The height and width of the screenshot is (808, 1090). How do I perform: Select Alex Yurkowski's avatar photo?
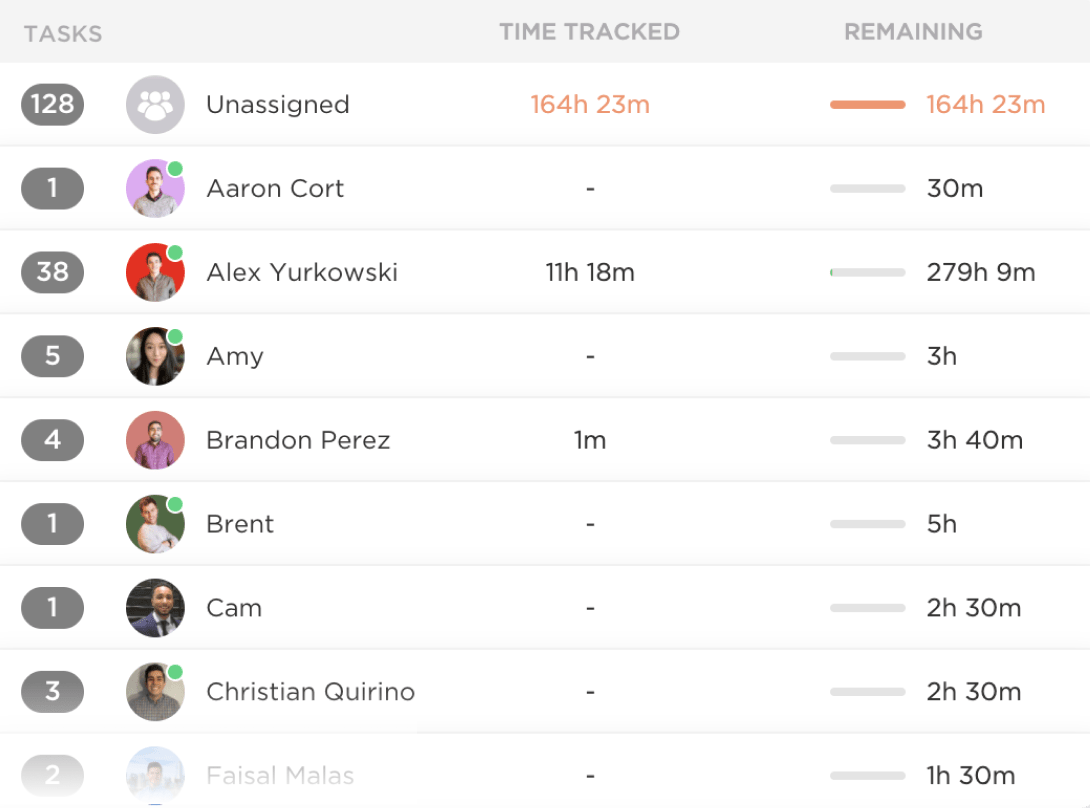[155, 272]
